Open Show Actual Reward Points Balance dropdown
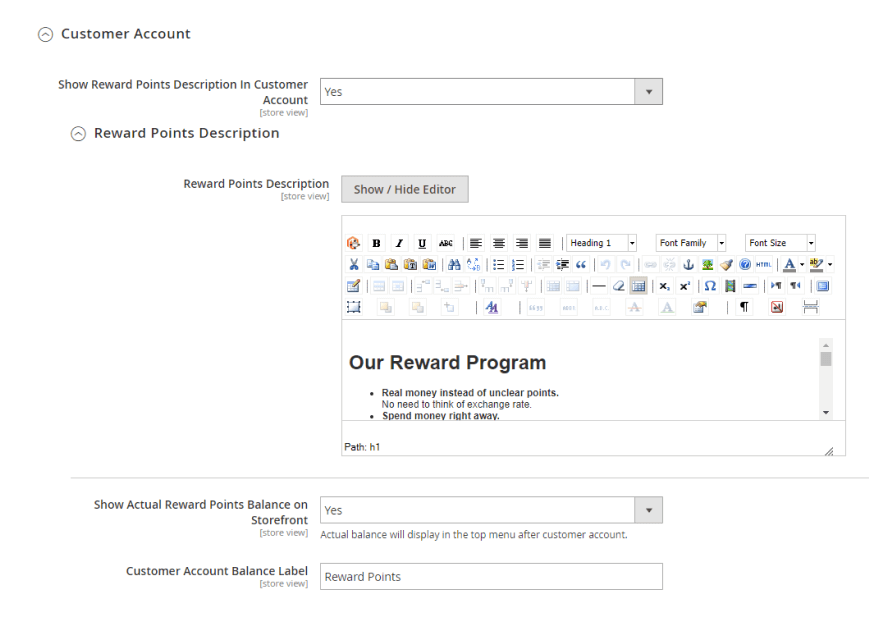Screen dimensions: 887x635 491,510
